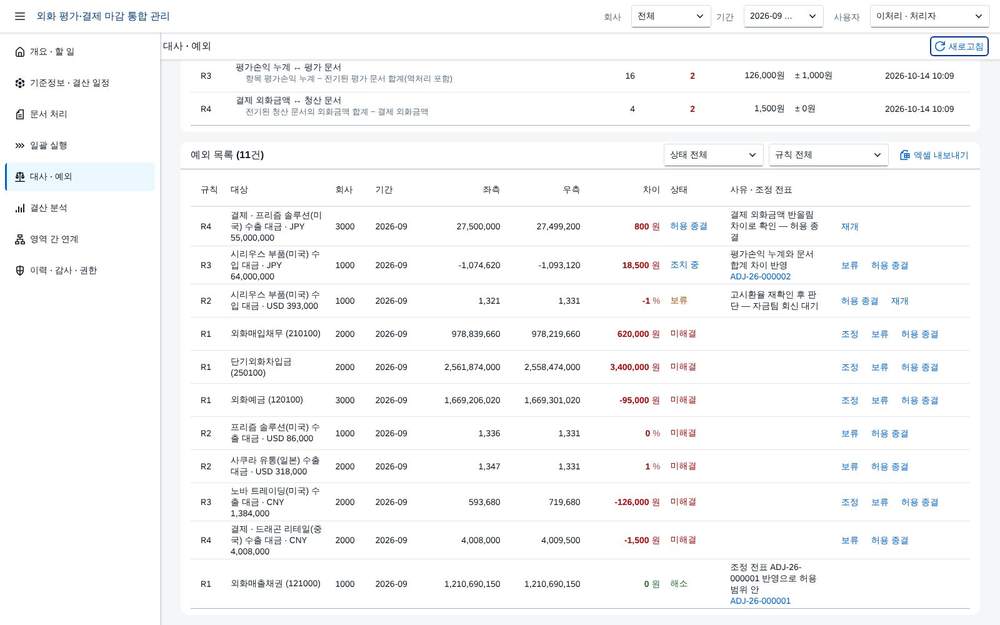Screen dimensions: 1000x625
Task: Click R3 평가손익 누계 ↔ 평가 문서 rule row
Action: [580, 76]
